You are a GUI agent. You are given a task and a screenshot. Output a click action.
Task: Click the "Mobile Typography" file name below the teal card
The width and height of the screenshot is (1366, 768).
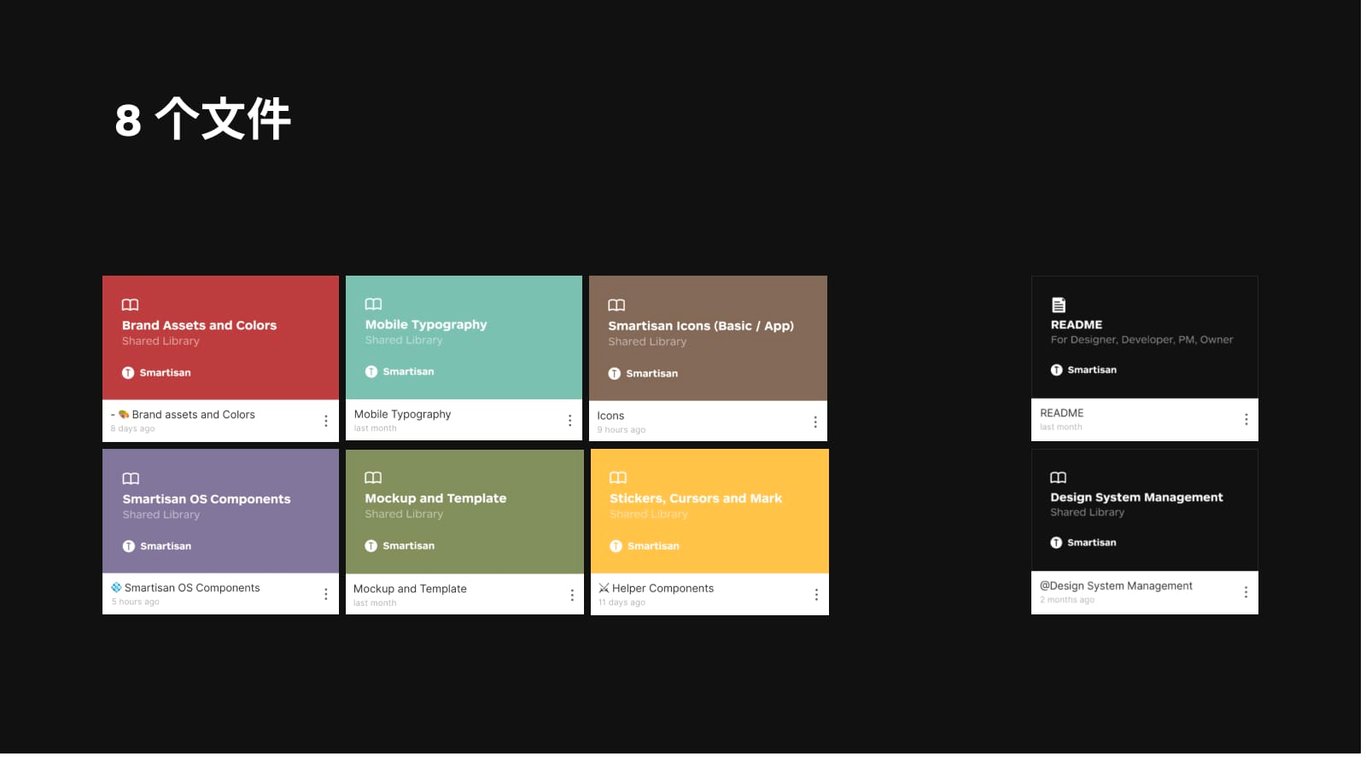403,414
